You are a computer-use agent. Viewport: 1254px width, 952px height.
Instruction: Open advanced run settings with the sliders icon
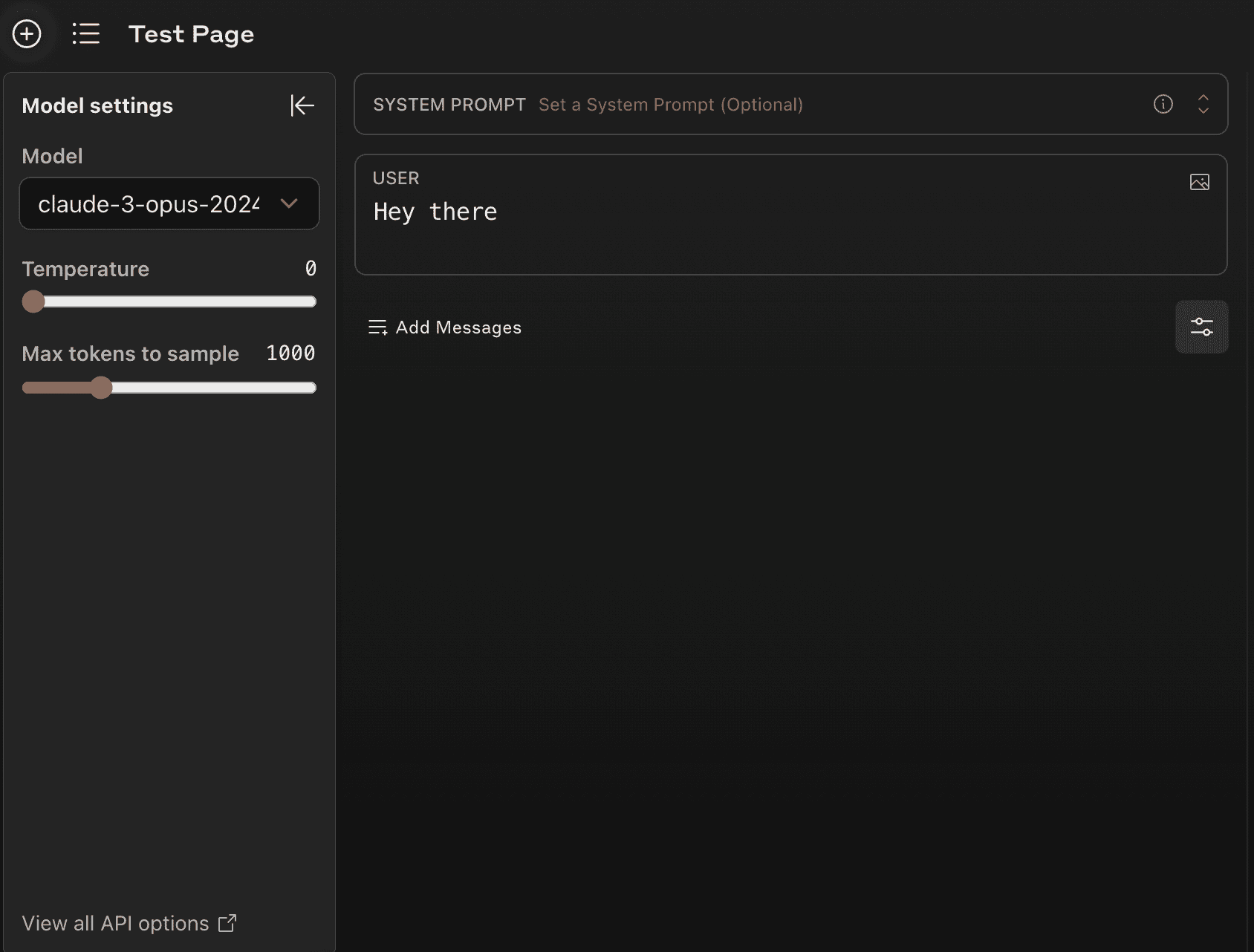(1201, 327)
